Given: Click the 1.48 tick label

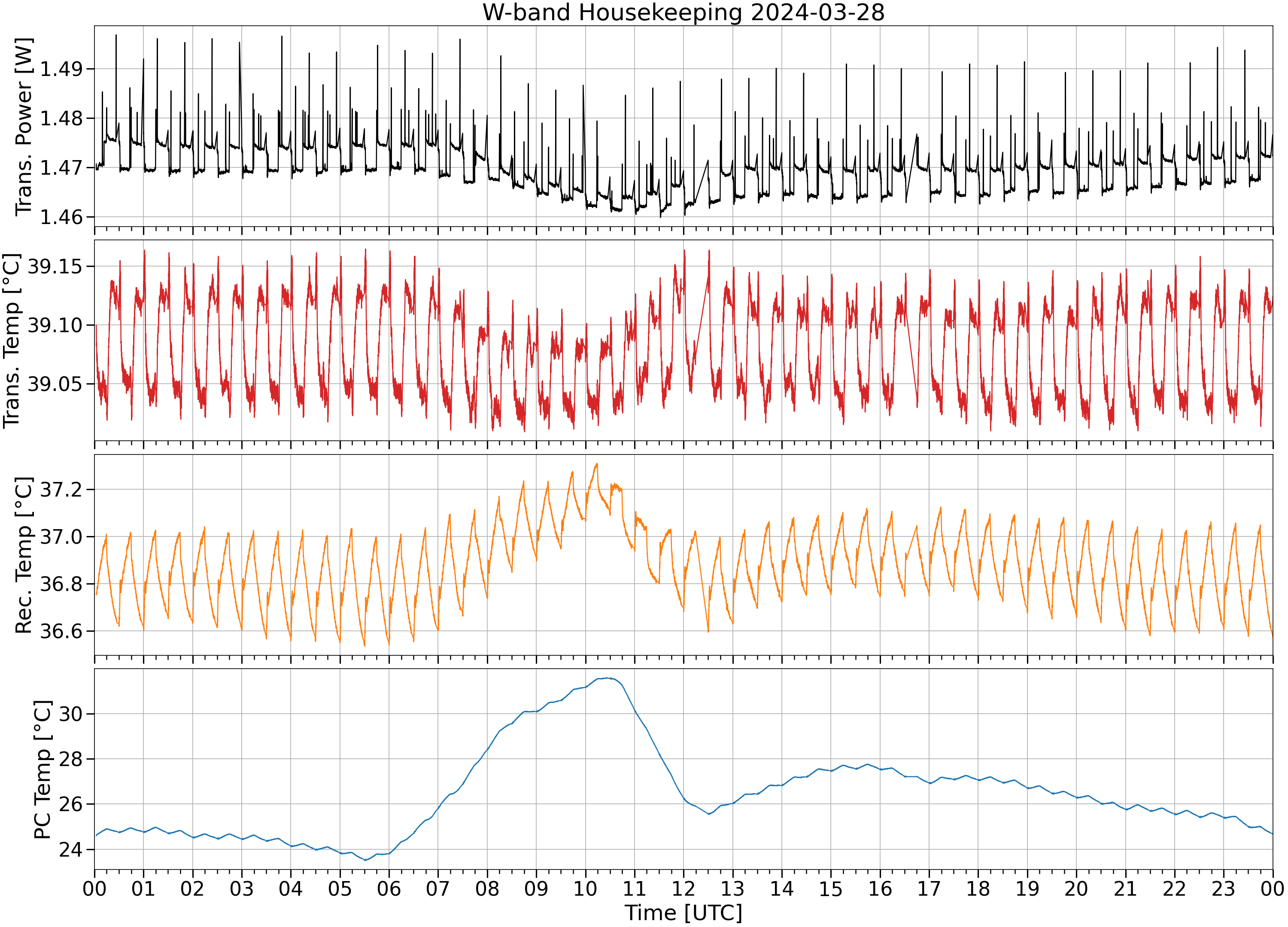Looking at the screenshot, I should (x=61, y=118).
